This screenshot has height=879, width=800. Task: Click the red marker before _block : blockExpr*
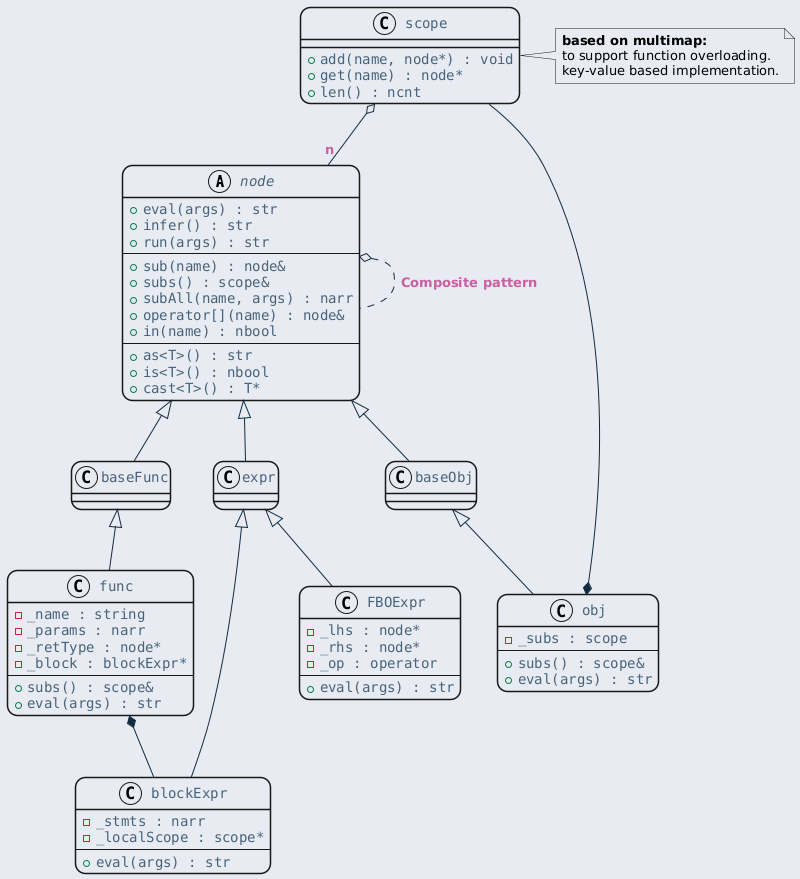coord(19,664)
